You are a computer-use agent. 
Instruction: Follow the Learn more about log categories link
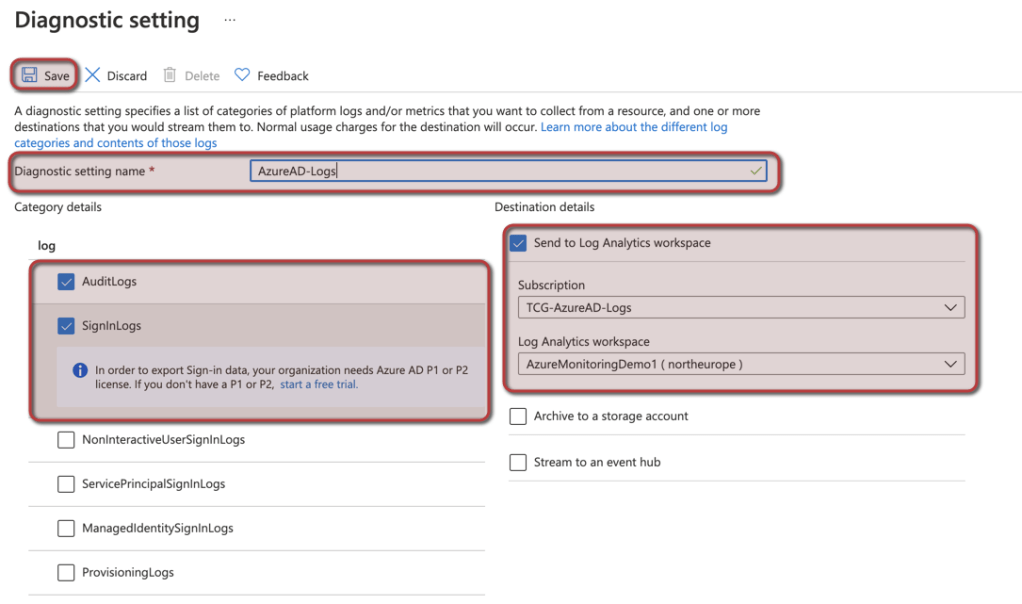[x=633, y=128]
